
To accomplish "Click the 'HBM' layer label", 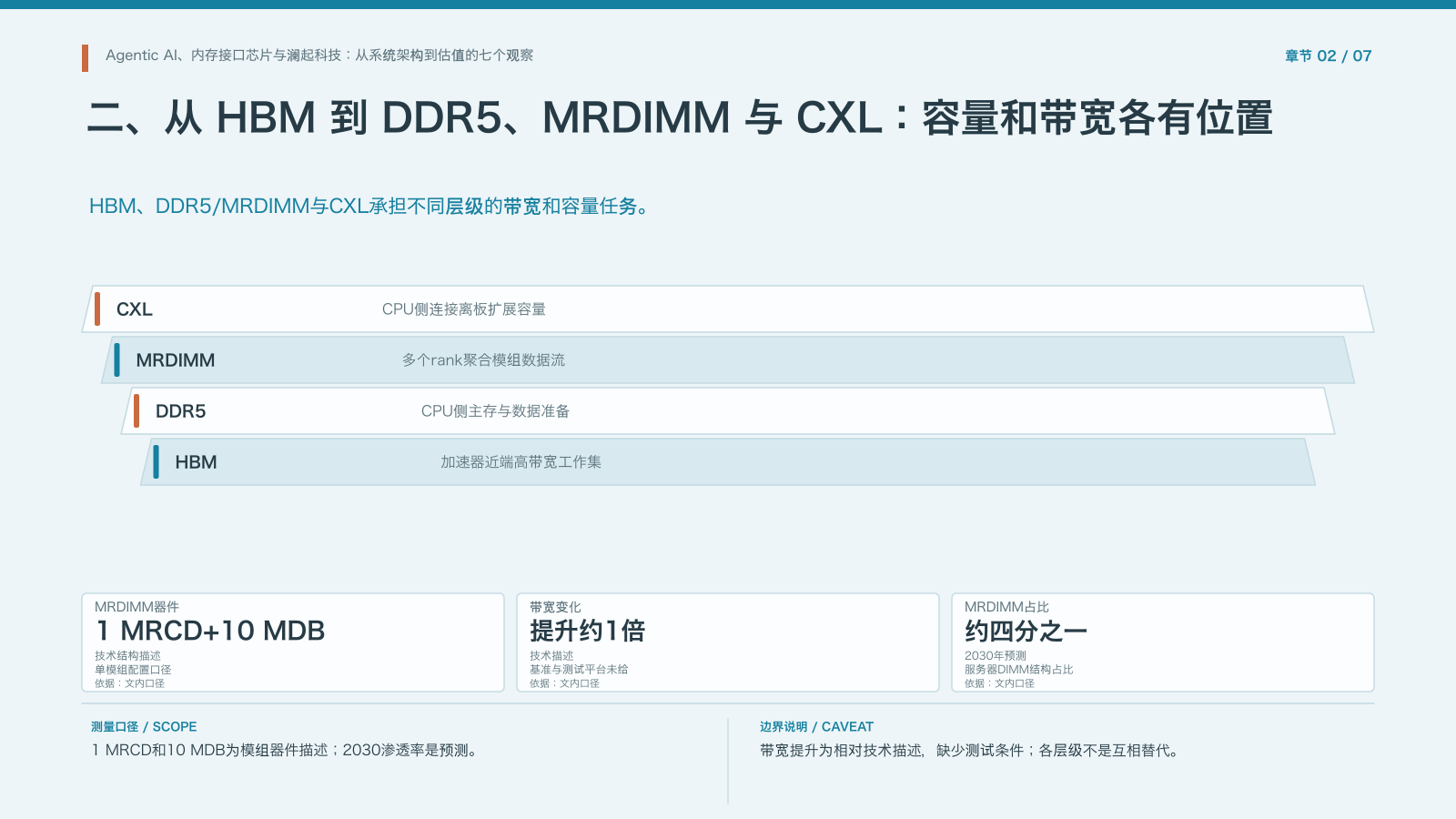I will coord(196,462).
